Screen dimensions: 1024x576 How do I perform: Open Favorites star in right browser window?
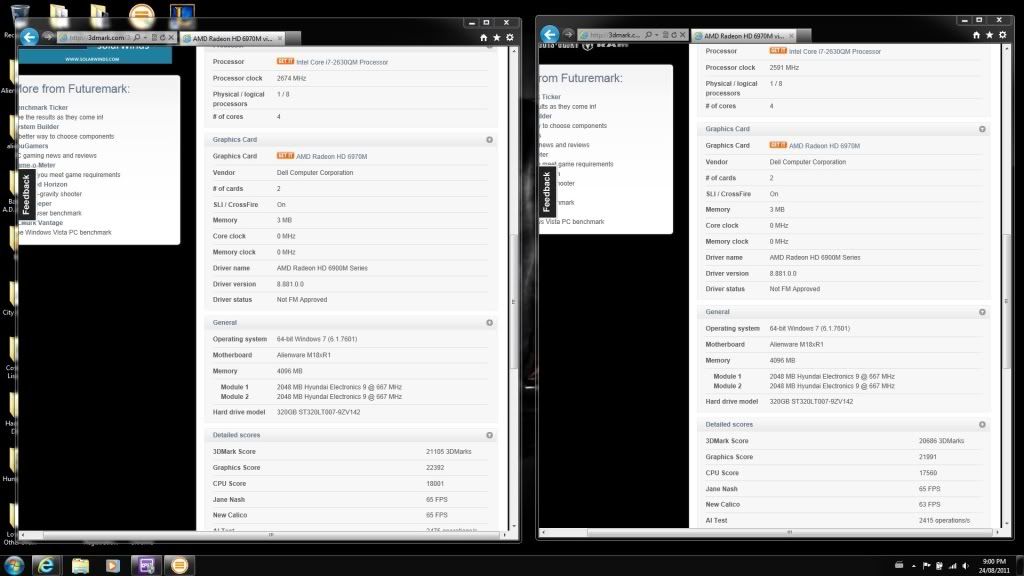[x=989, y=35]
